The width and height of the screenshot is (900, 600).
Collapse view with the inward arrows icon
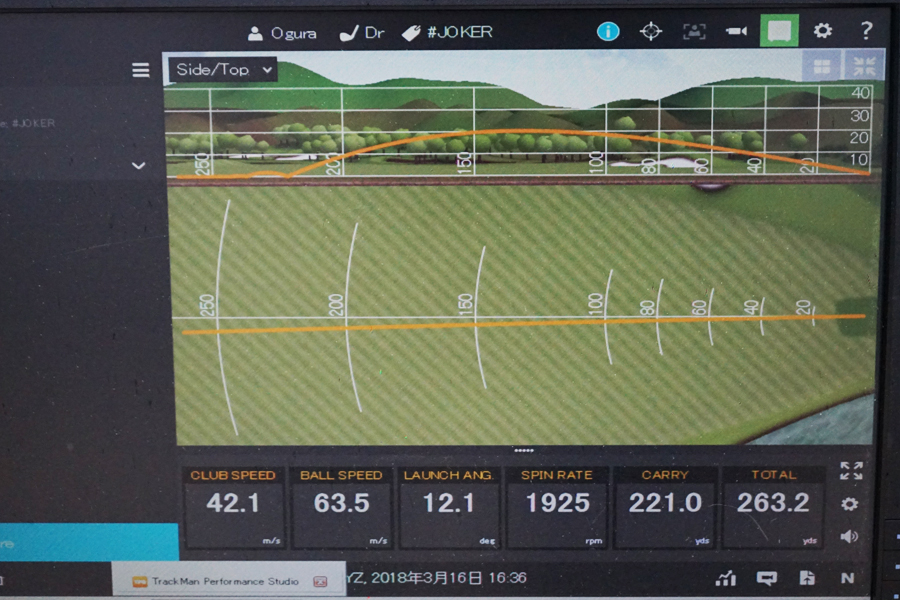[864, 67]
